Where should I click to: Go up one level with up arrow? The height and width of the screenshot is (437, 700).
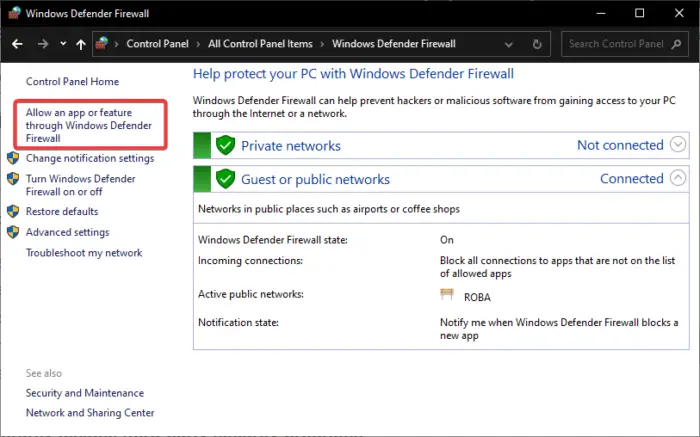click(x=81, y=44)
